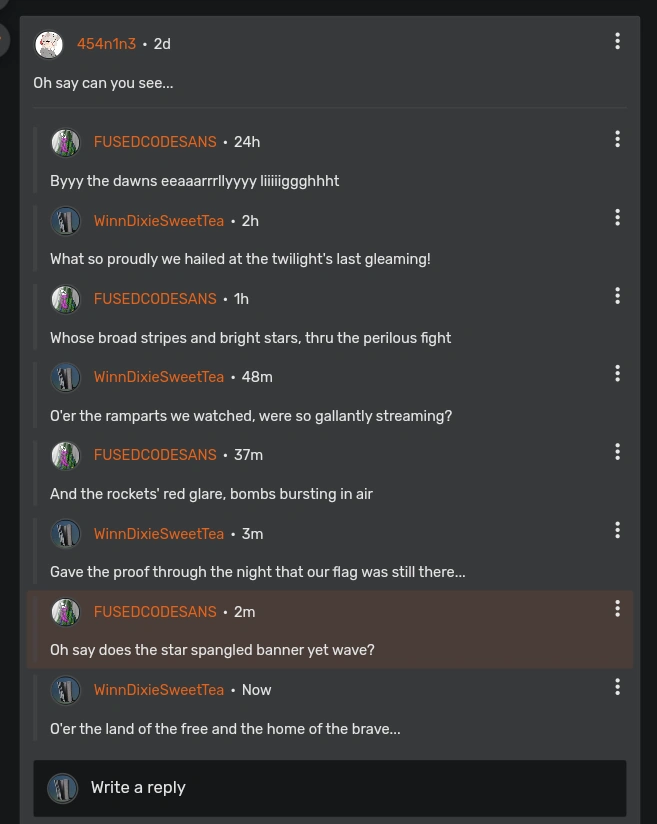This screenshot has height=824, width=657.
Task: Open the options menu on the 24h reply
Action: point(617,139)
